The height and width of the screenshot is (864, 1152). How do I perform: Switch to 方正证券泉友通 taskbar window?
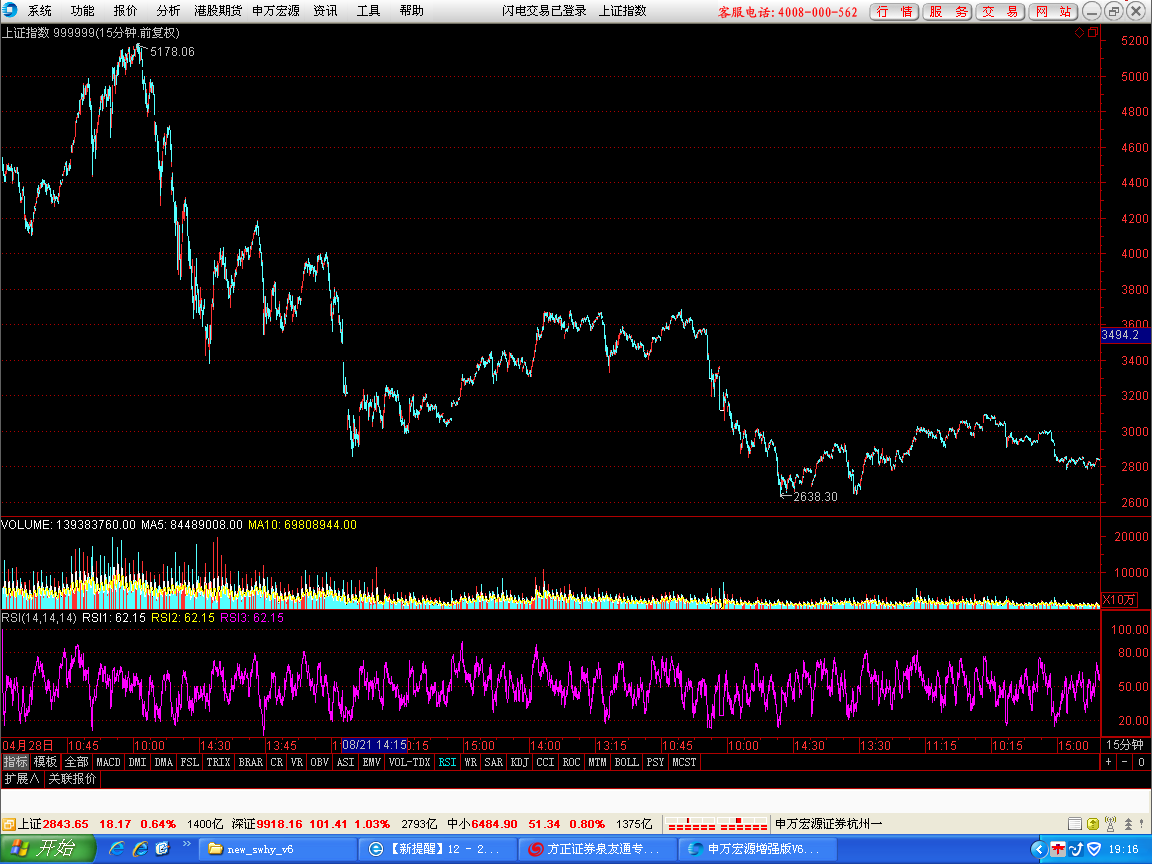pyautogui.click(x=596, y=849)
